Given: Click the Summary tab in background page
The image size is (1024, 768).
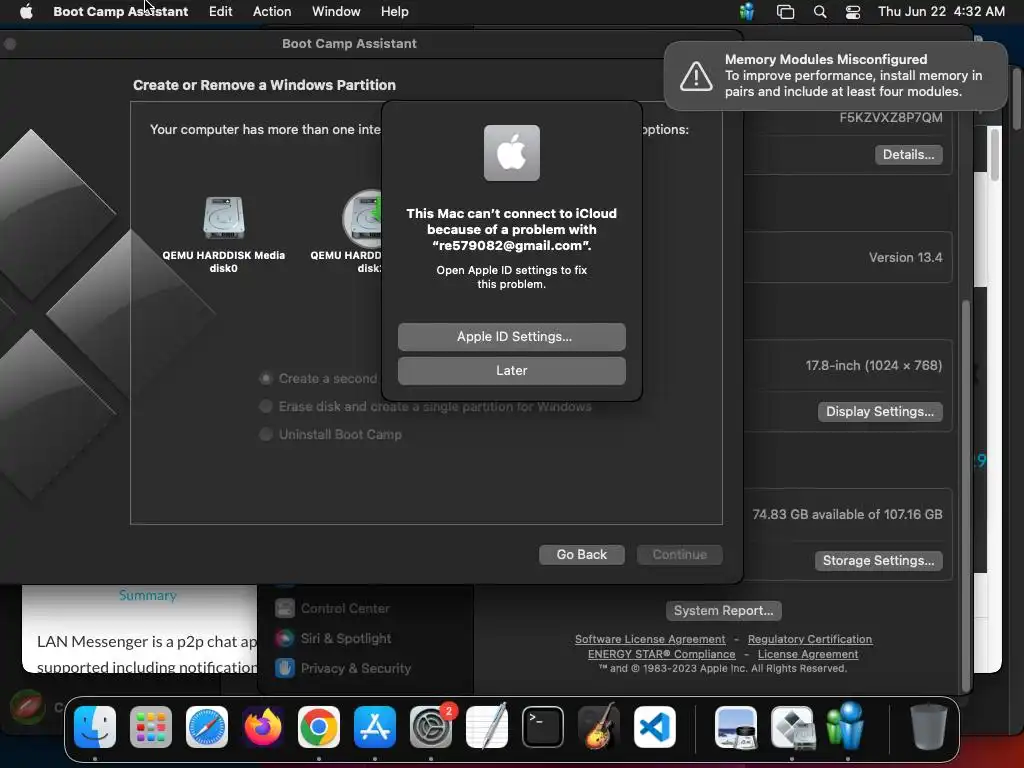Looking at the screenshot, I should 148,595.
